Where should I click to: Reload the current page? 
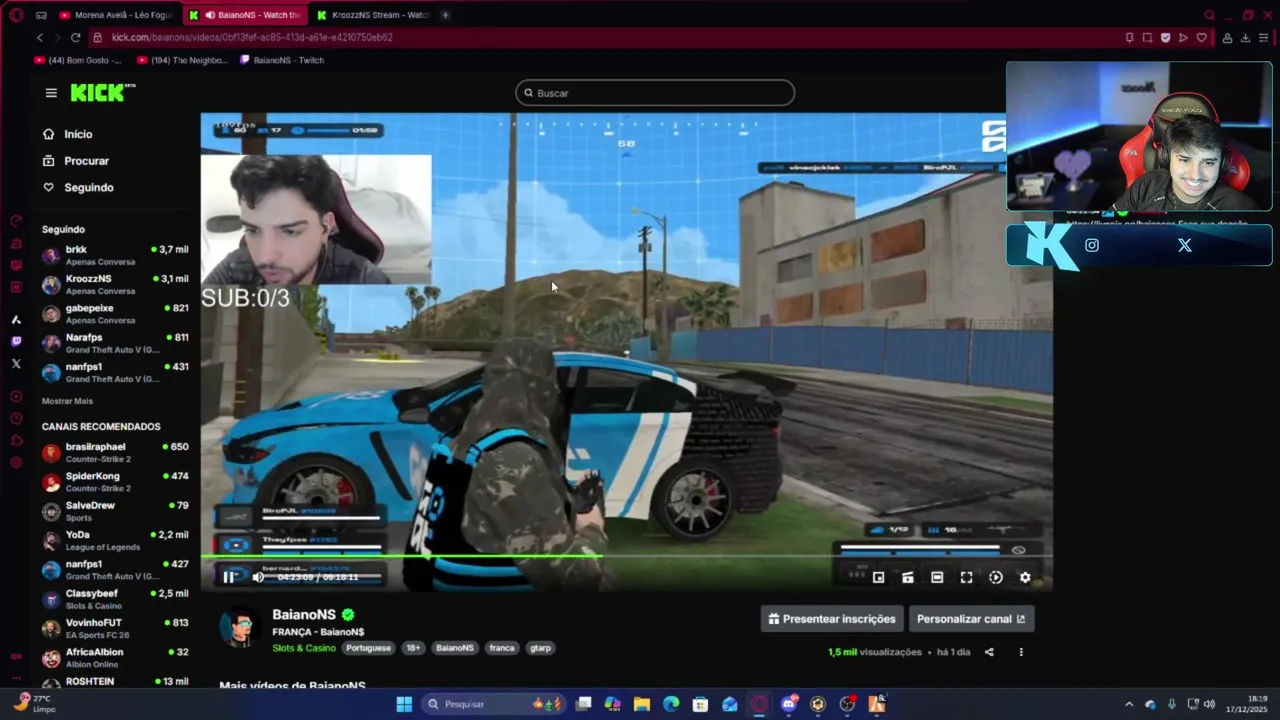(x=75, y=37)
